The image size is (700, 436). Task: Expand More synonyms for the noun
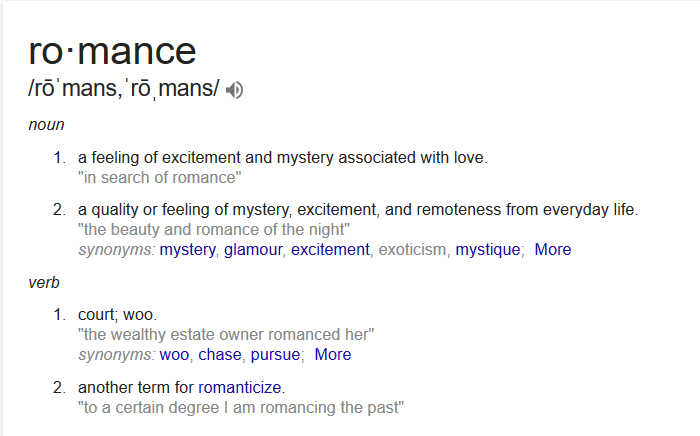tap(553, 249)
